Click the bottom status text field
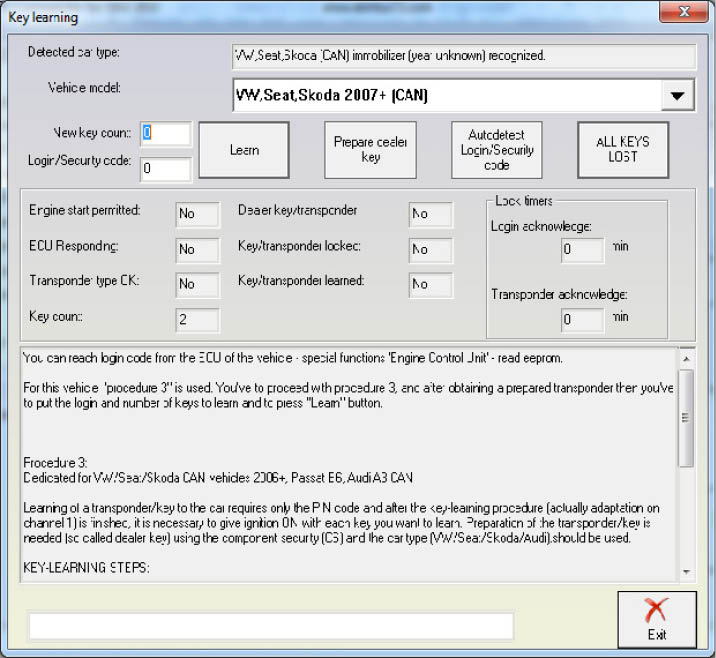 coord(271,626)
